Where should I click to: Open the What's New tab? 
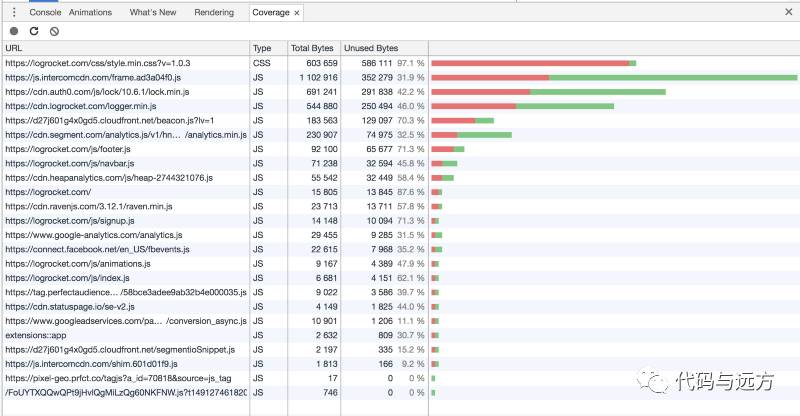153,12
